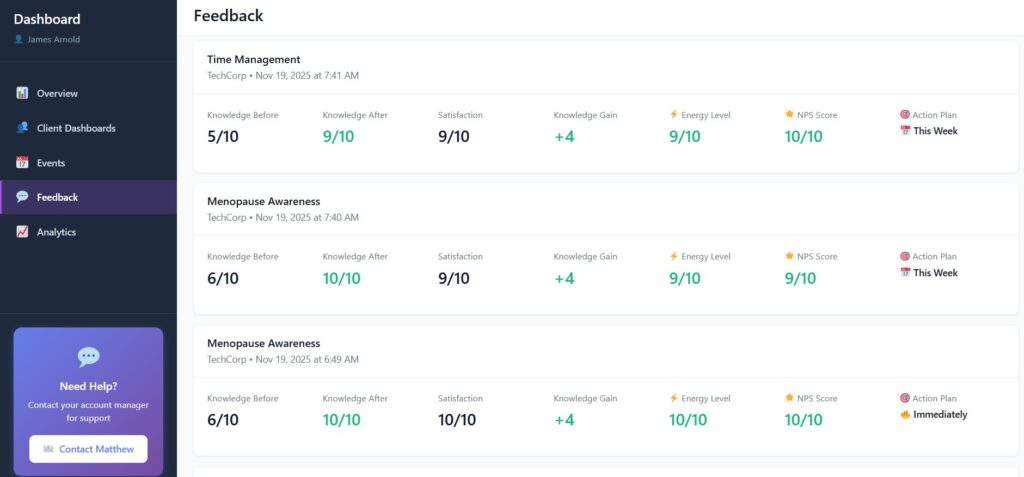The width and height of the screenshot is (1024, 477).
Task: Open the Events page
Action: pyautogui.click(x=51, y=163)
